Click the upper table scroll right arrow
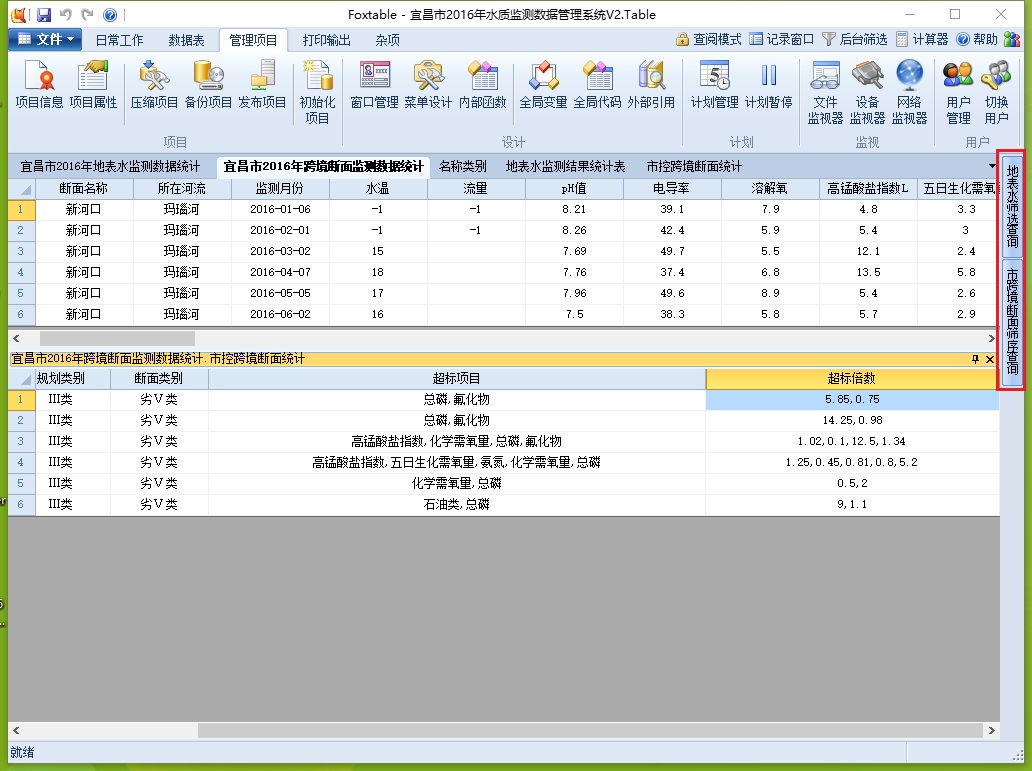Screen dimensions: 1032x771 coord(991,338)
